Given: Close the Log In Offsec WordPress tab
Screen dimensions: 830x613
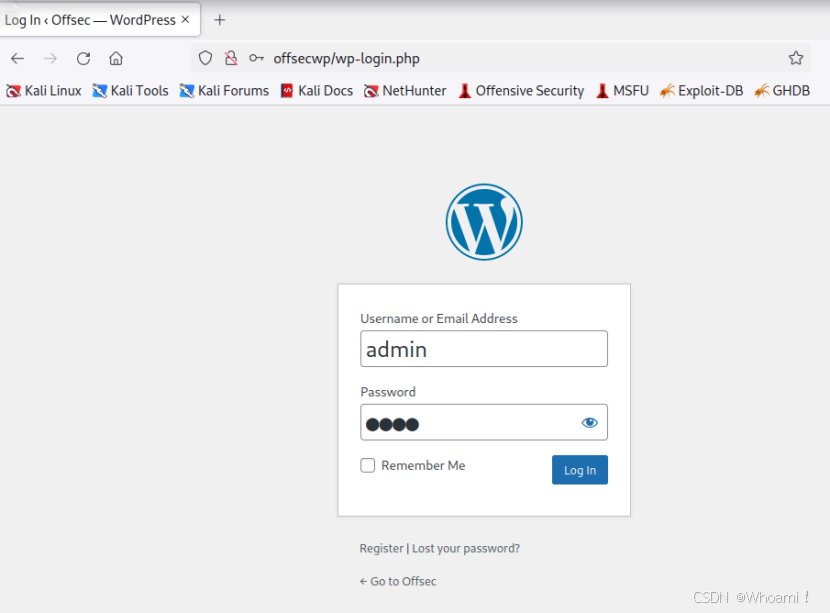Looking at the screenshot, I should pos(185,20).
